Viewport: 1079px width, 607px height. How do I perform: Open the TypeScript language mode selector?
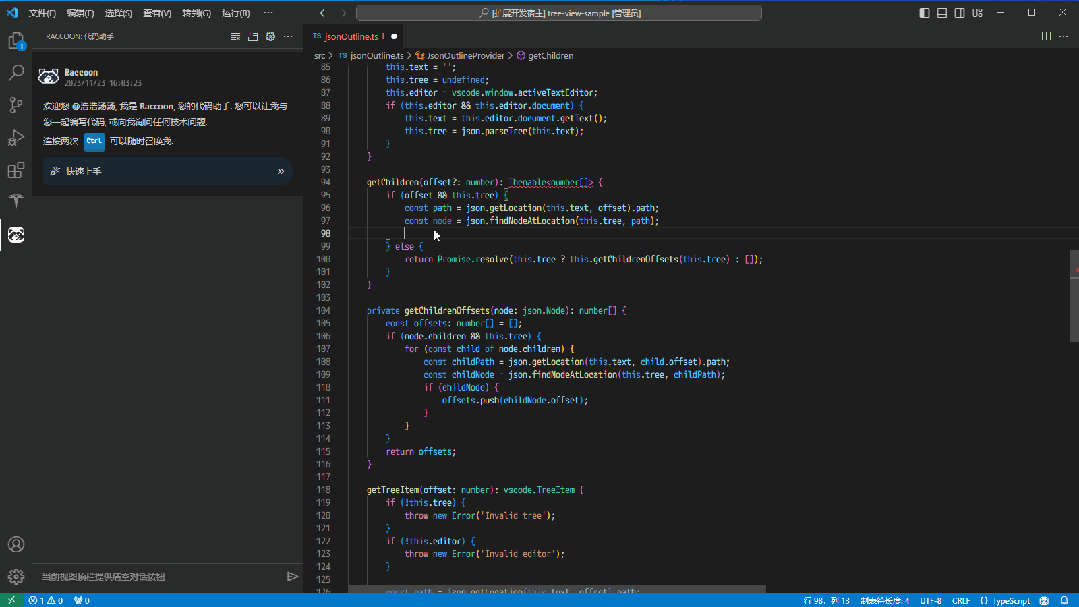click(x=1010, y=600)
